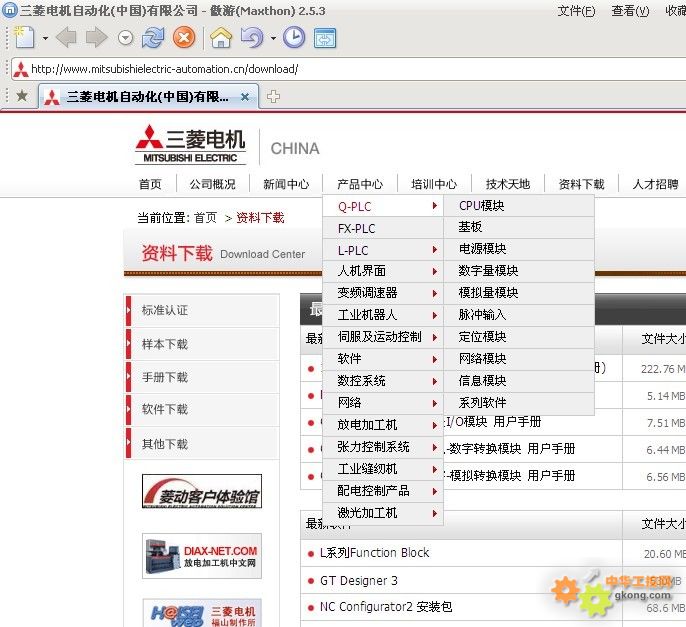Viewport: 686px width, 627px height.
Task: Open the favorites star icon
Action: [x=22, y=96]
